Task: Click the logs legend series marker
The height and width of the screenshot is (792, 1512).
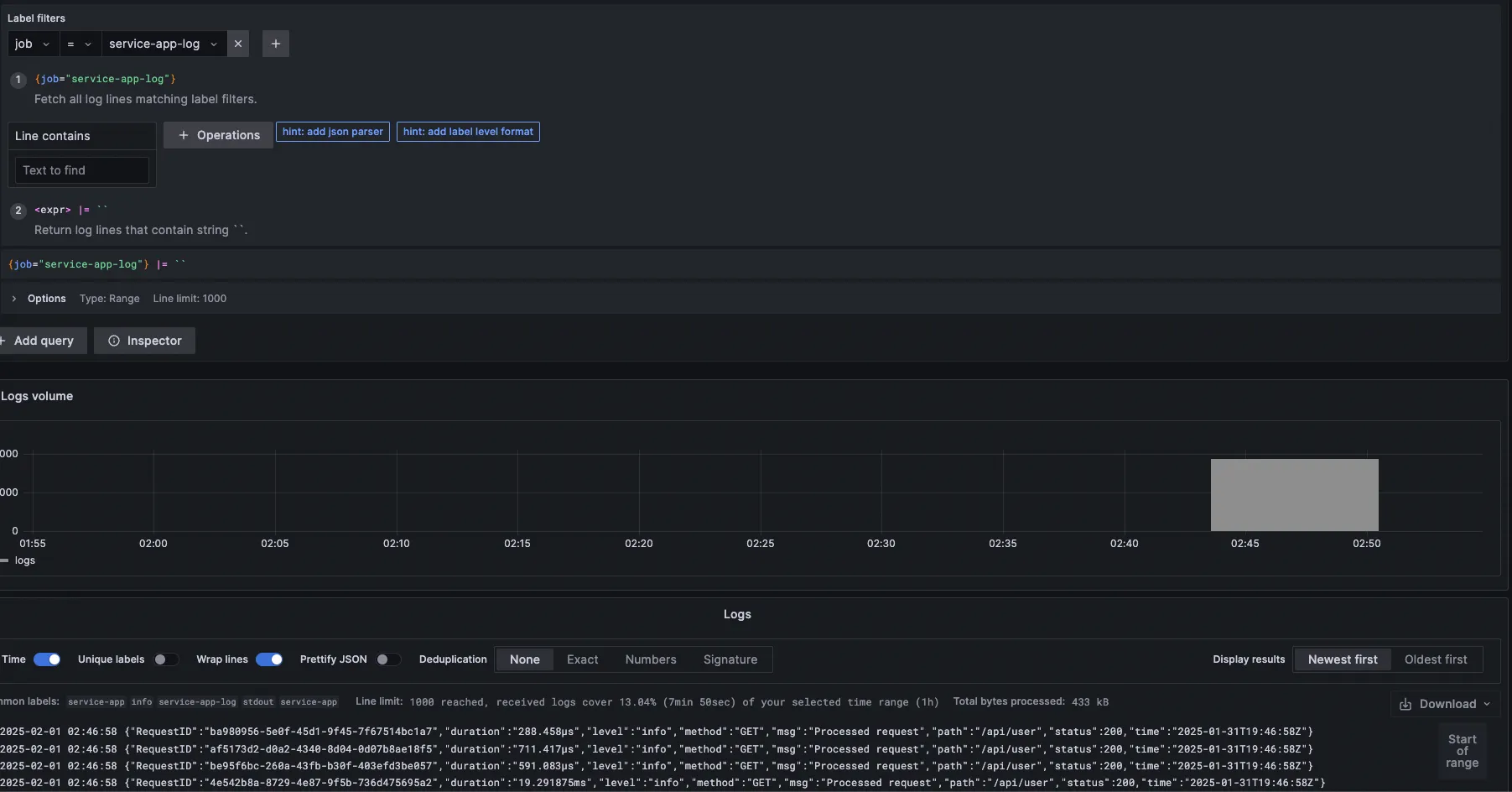Action: pyautogui.click(x=5, y=560)
